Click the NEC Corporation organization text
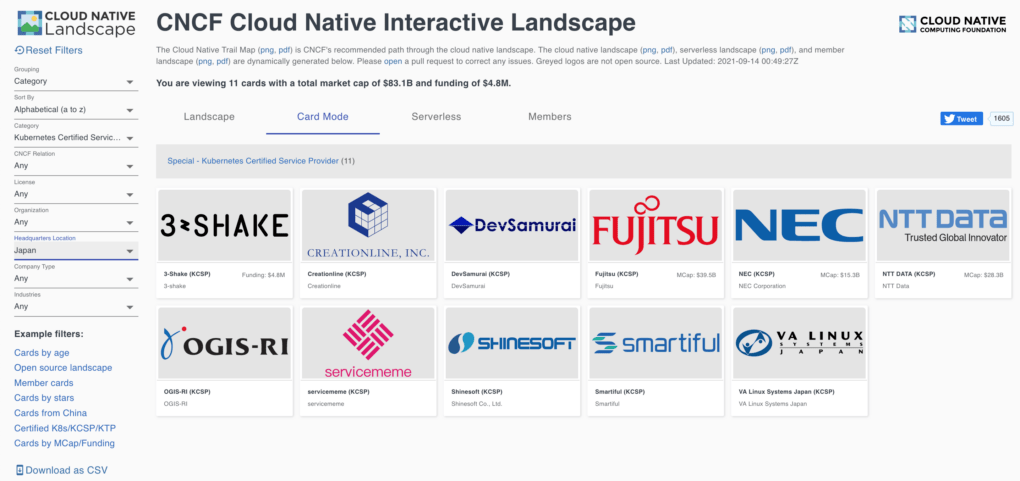Image resolution: width=1020 pixels, height=481 pixels. point(762,286)
